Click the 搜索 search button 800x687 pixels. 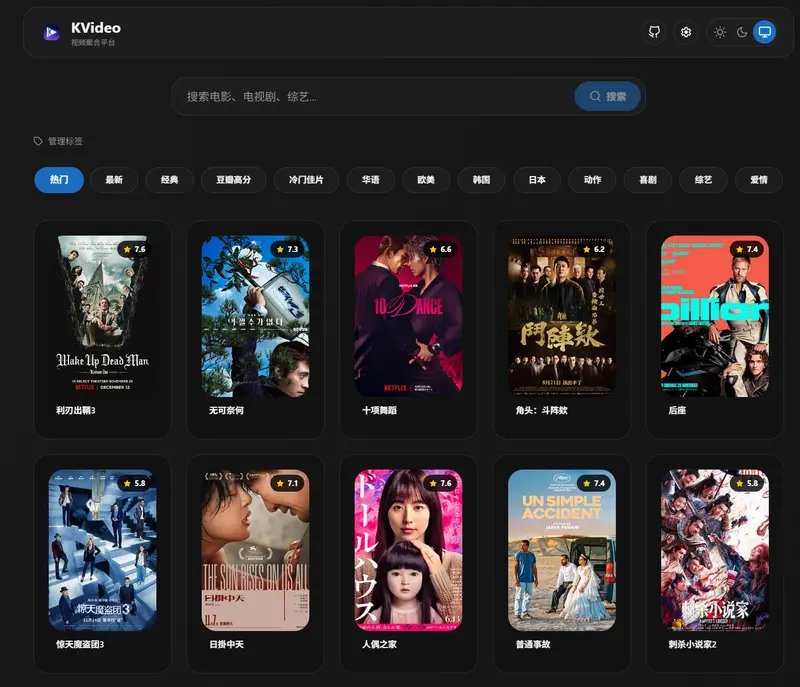point(608,96)
